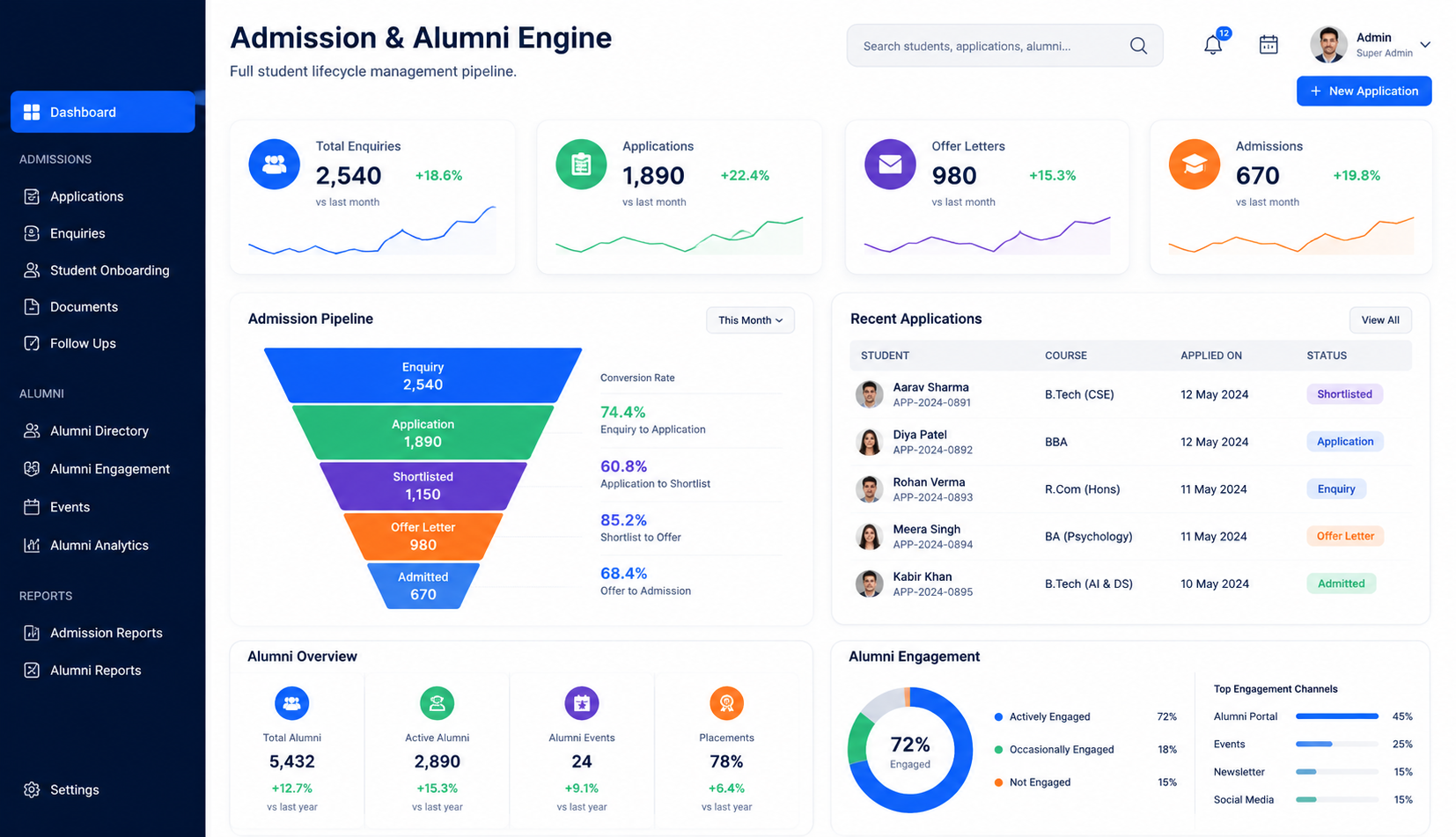Click the Application funnel stage

point(423,433)
